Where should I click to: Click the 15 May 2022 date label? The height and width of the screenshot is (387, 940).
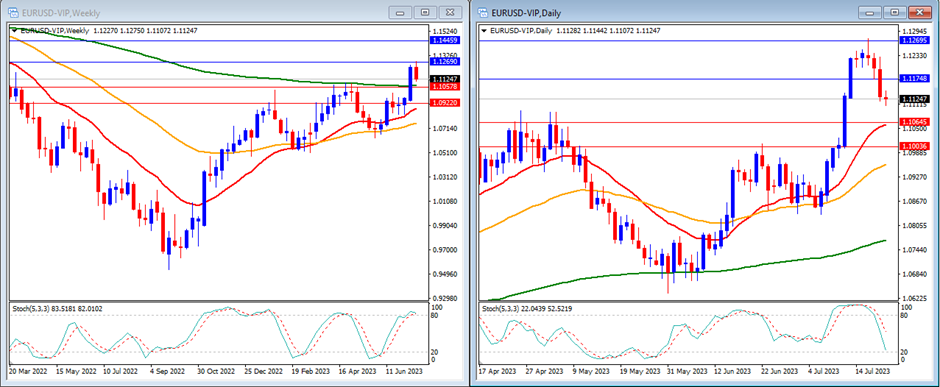pyautogui.click(x=75, y=371)
